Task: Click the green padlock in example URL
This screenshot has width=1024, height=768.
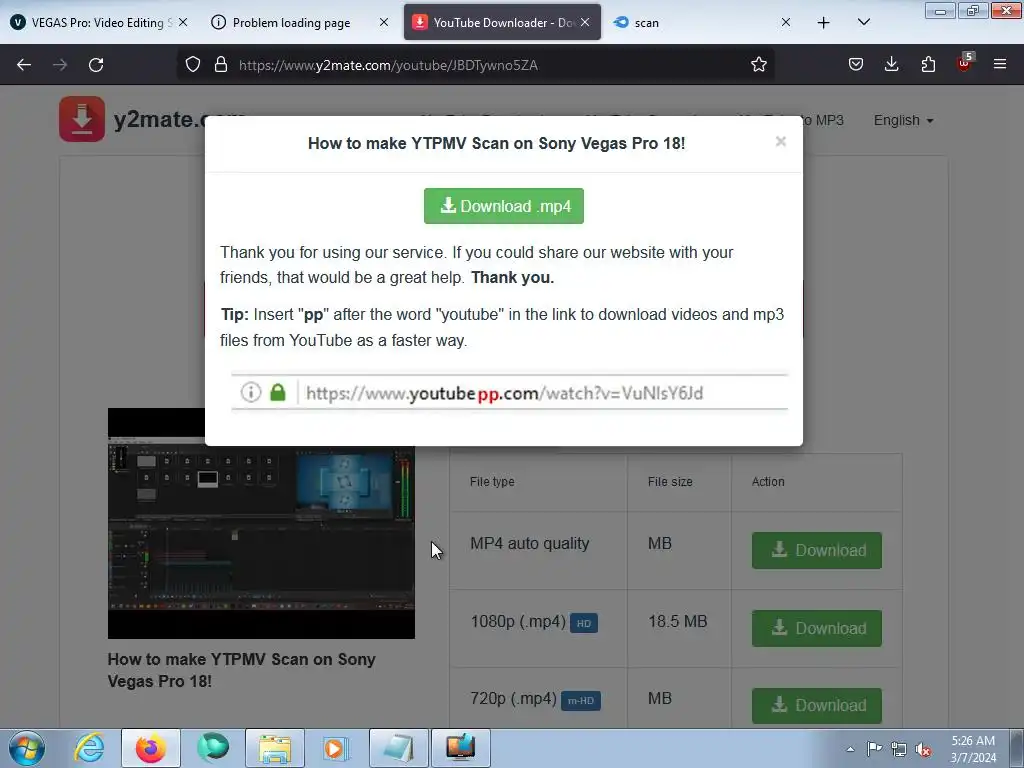Action: pyautogui.click(x=278, y=392)
